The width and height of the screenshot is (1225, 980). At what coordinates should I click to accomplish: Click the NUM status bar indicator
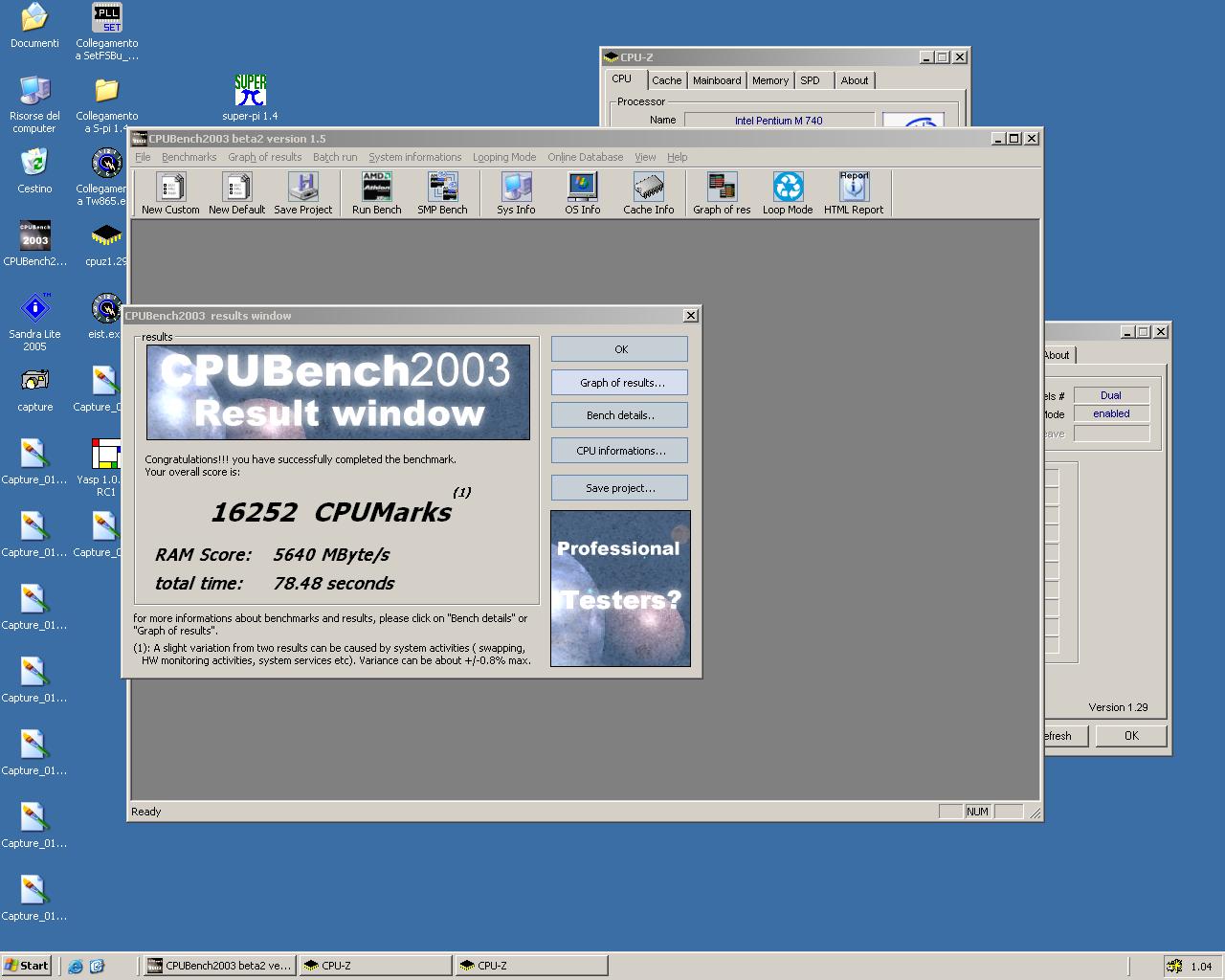977,812
